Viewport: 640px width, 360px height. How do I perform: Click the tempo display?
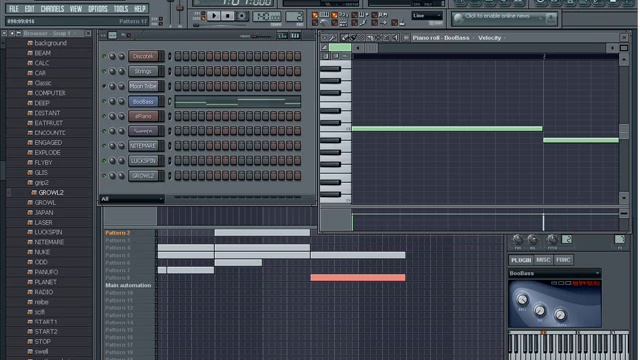click(267, 16)
